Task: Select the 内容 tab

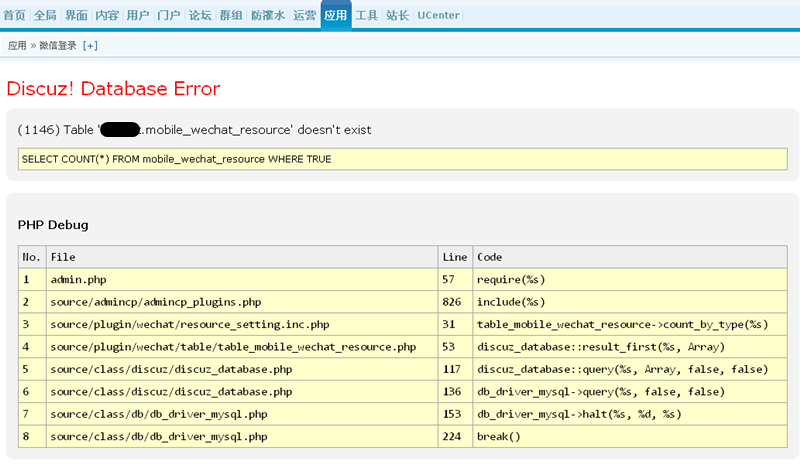Action: 107,15
